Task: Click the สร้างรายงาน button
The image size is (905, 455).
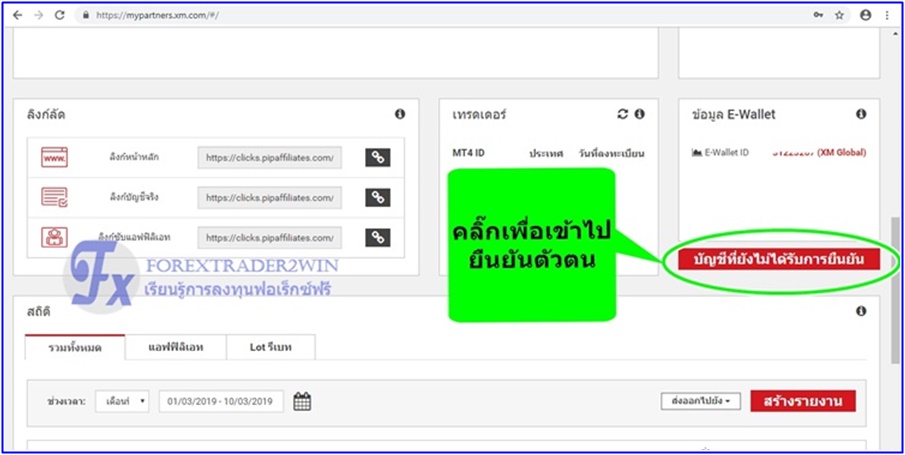Action: tap(802, 401)
